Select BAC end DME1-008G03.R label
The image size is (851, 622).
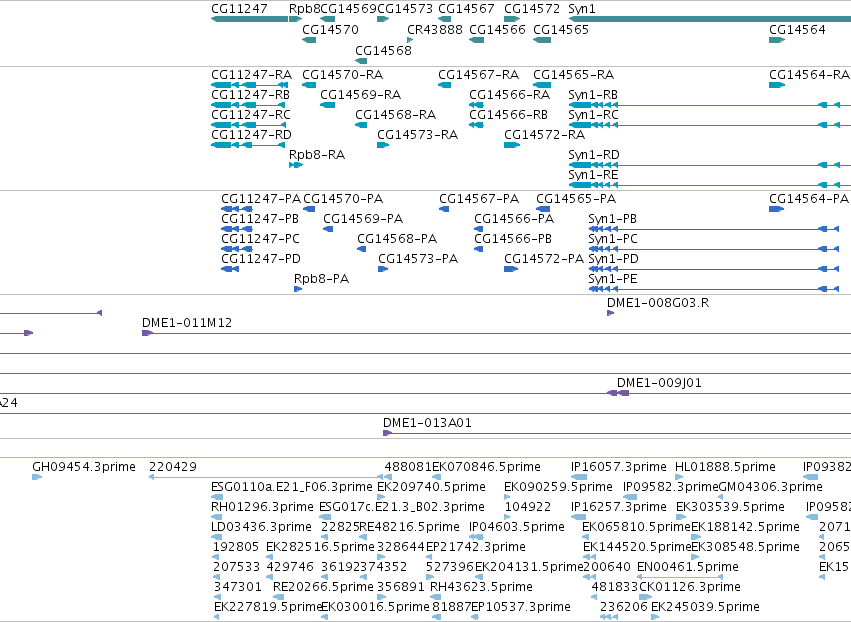pyautogui.click(x=658, y=302)
